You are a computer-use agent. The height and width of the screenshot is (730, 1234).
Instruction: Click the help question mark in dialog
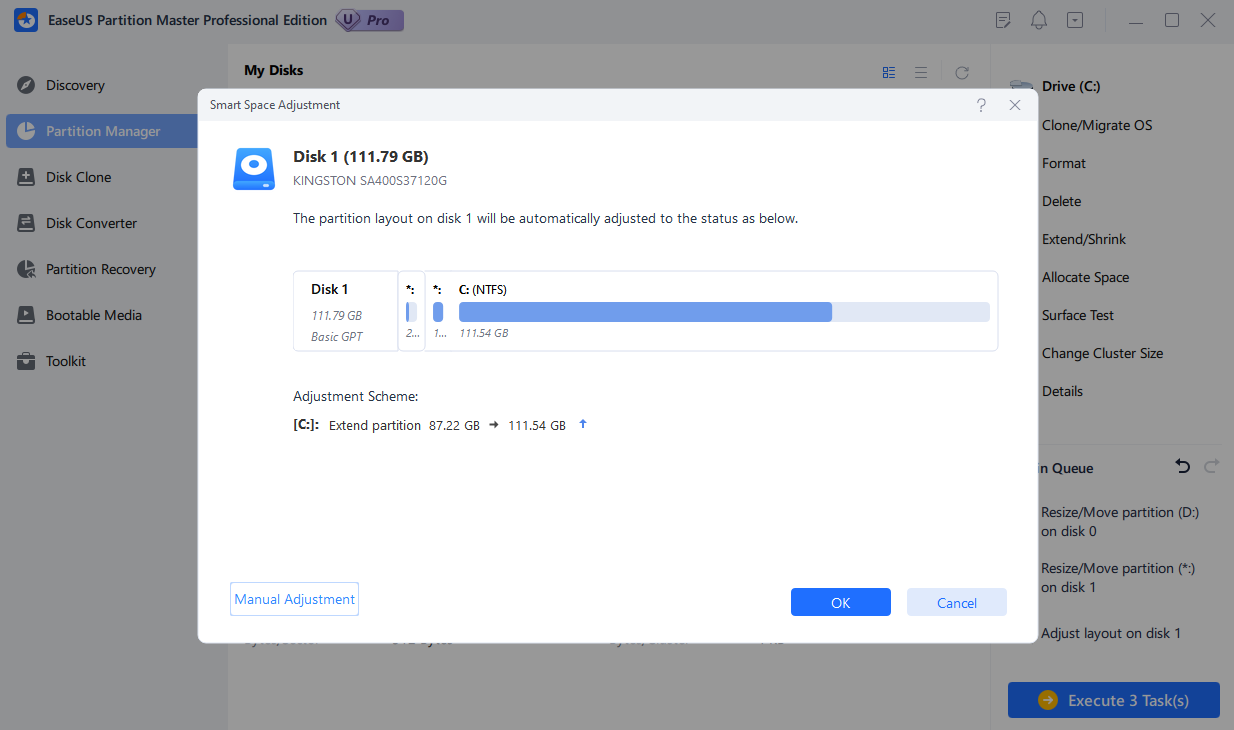[x=981, y=105]
